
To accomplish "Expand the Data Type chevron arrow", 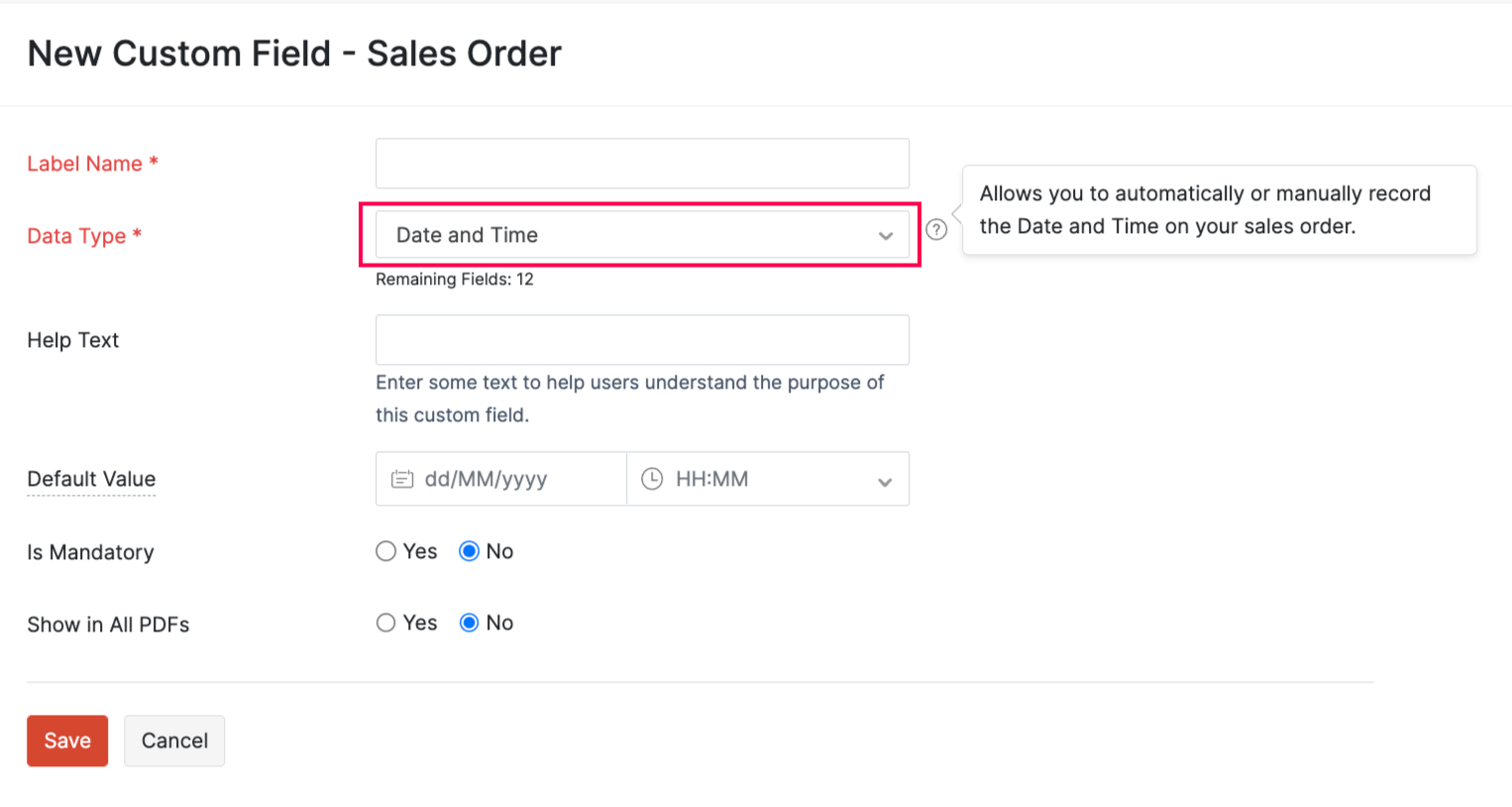I will (886, 236).
